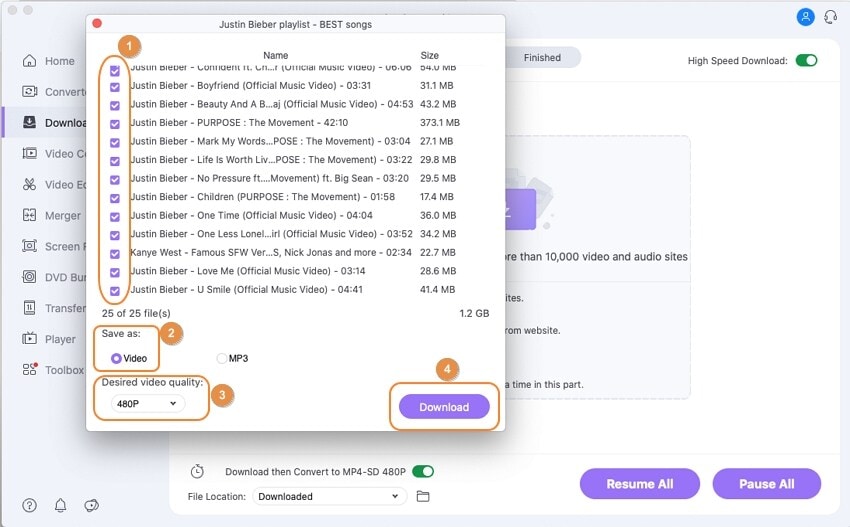Click the Pause All button
Viewport: 850px width, 527px height.
767,484
